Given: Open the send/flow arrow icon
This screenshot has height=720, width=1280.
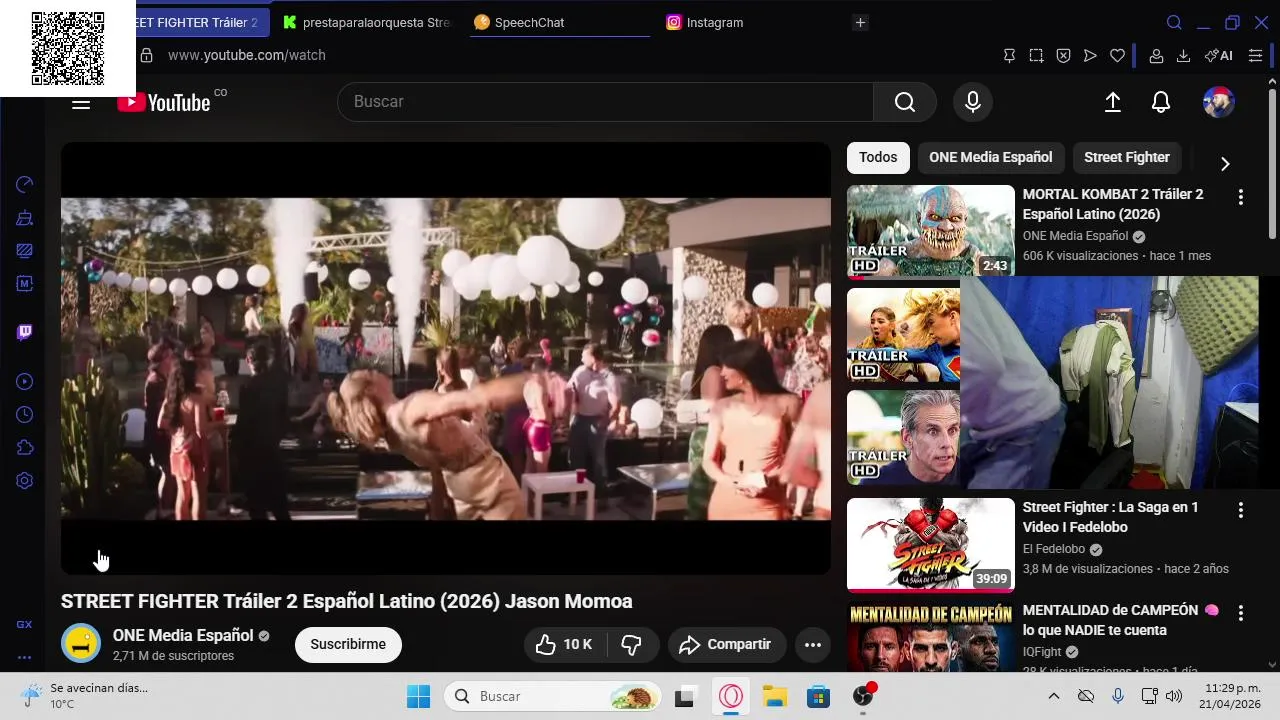Looking at the screenshot, I should [x=1091, y=56].
